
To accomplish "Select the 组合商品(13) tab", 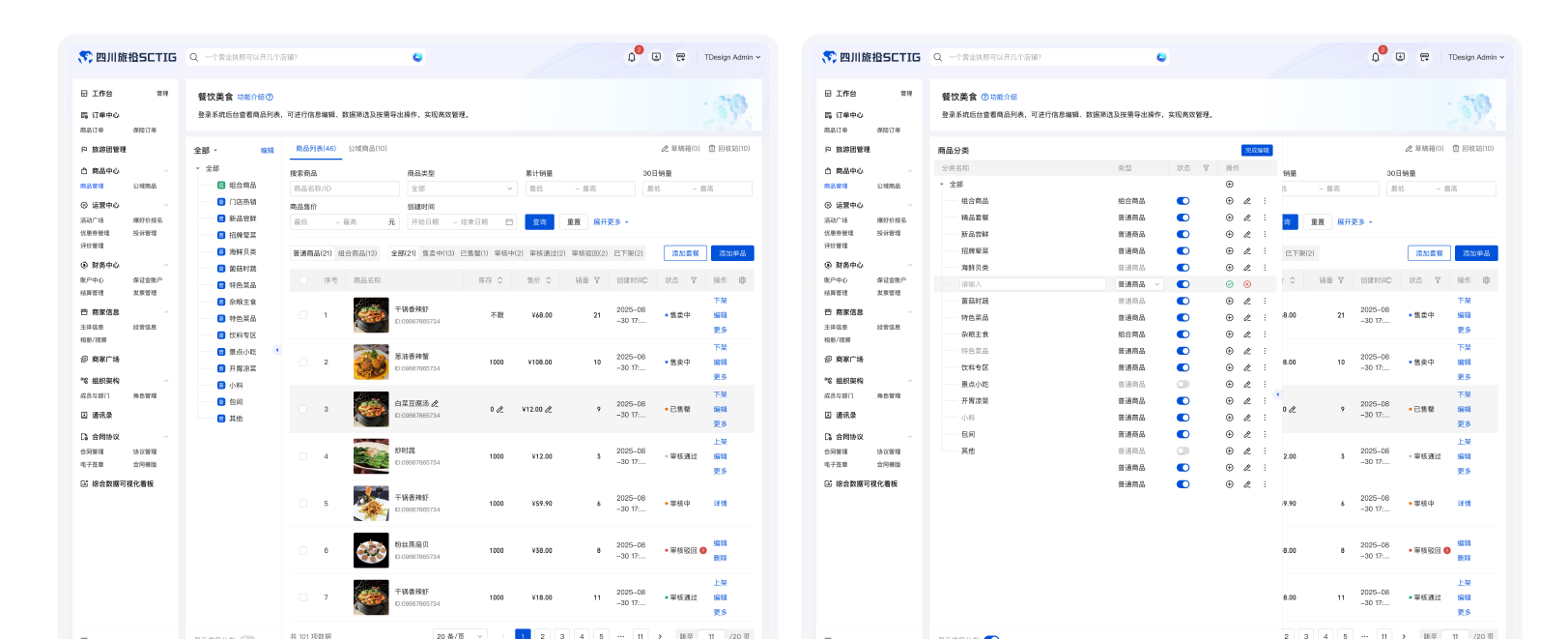I will [357, 253].
